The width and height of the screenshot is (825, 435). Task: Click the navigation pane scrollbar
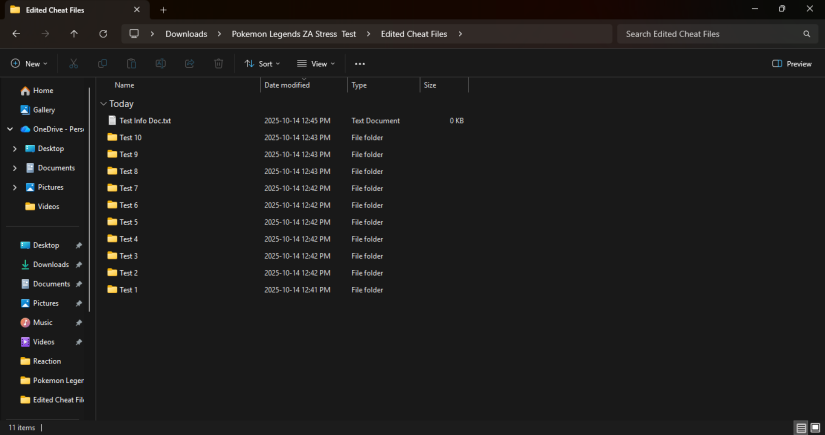89,200
